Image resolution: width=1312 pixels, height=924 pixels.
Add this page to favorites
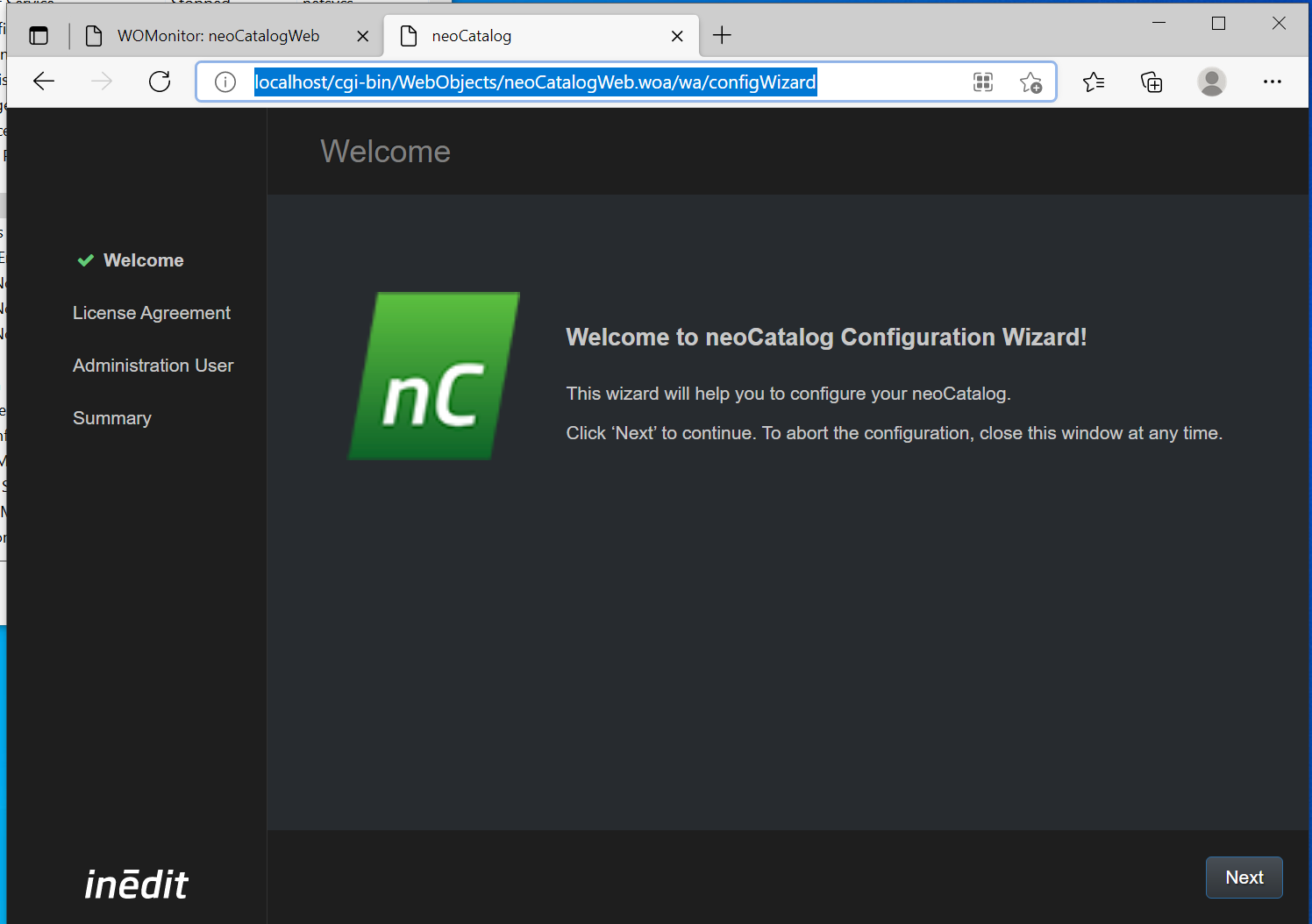[1030, 82]
